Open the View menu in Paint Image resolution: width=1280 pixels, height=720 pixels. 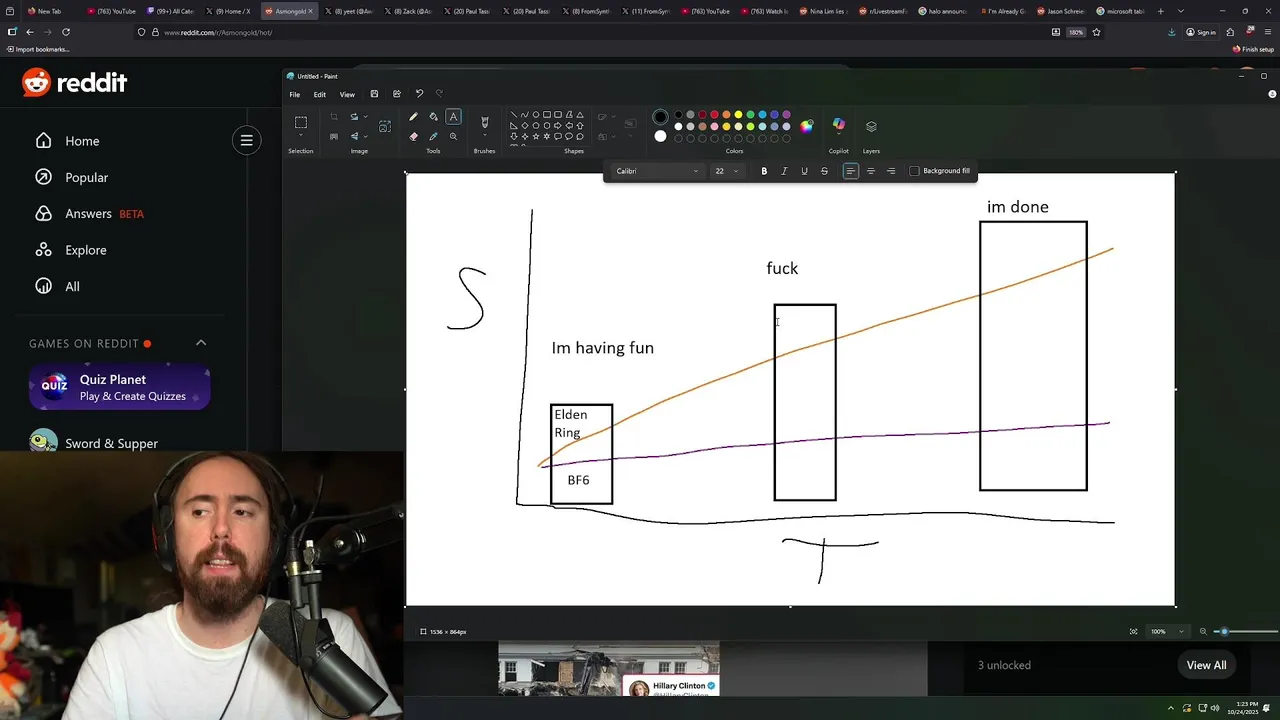tap(347, 95)
